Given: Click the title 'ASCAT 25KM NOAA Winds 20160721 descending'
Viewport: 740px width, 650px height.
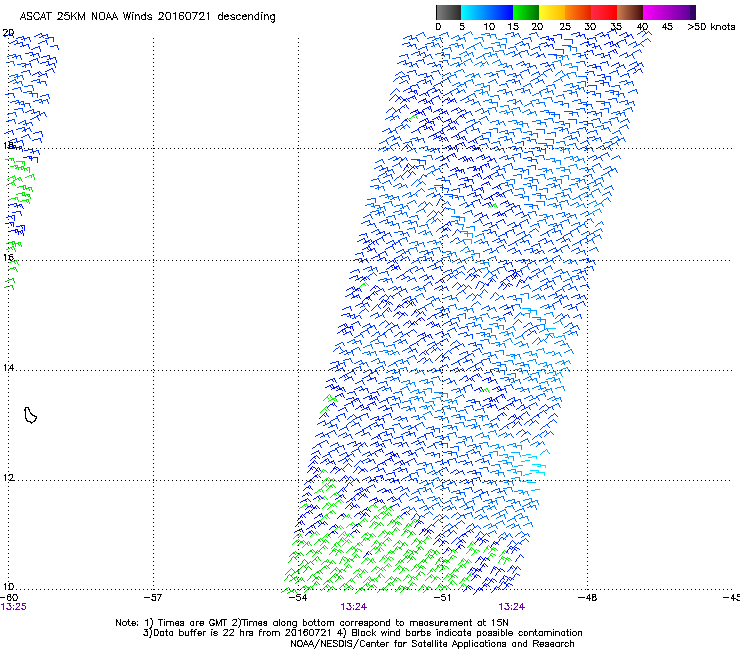Looking at the screenshot, I should [x=147, y=17].
